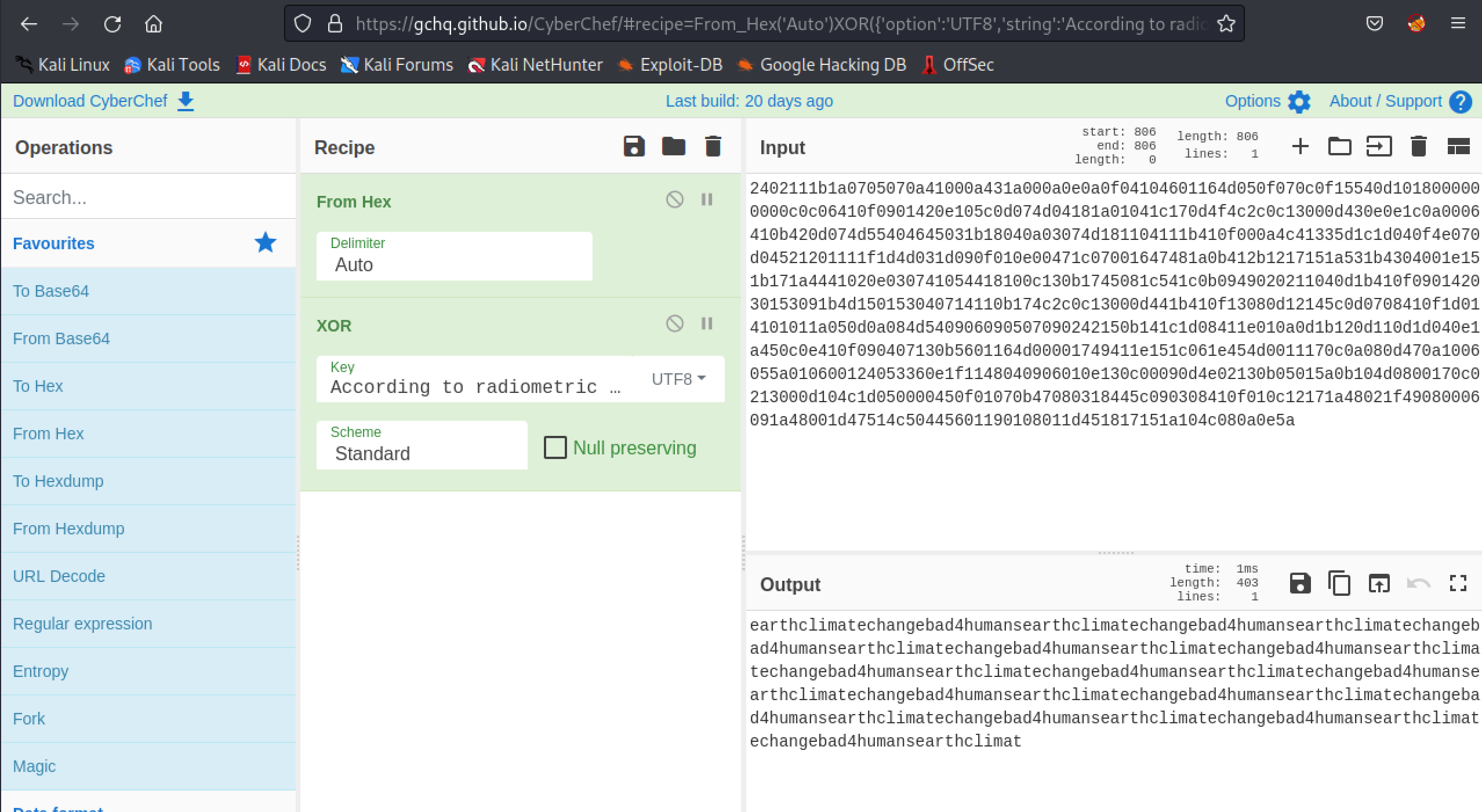Disable the XOR operation
The width and height of the screenshot is (1482, 812).
[674, 323]
